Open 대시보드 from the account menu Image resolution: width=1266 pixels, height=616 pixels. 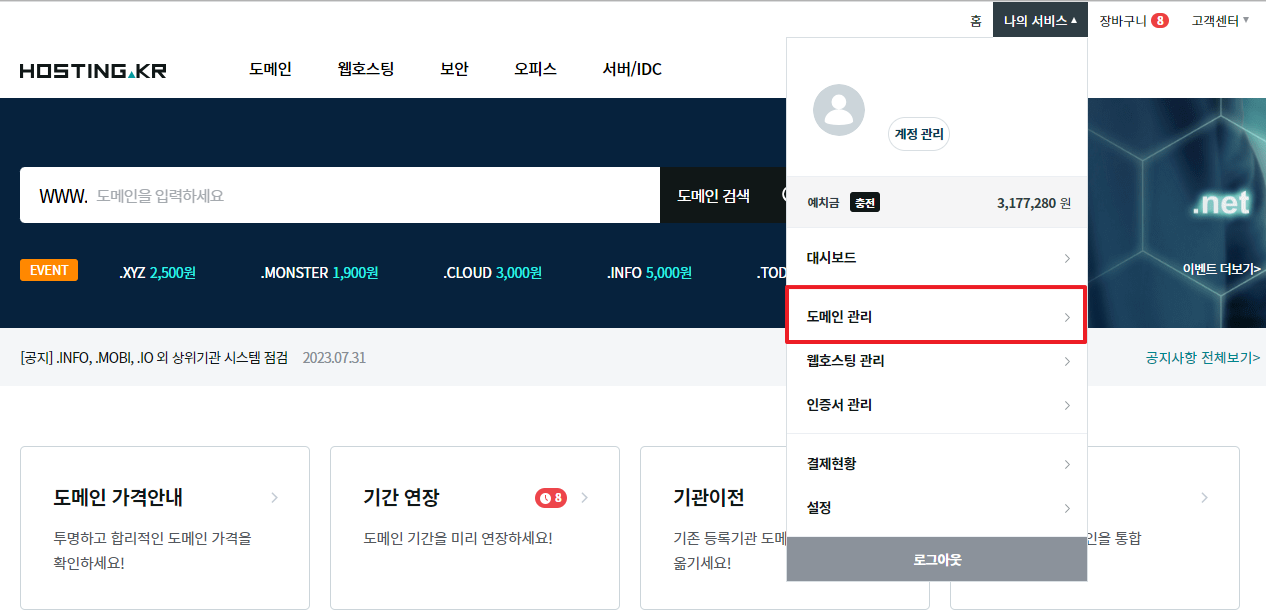coord(936,258)
